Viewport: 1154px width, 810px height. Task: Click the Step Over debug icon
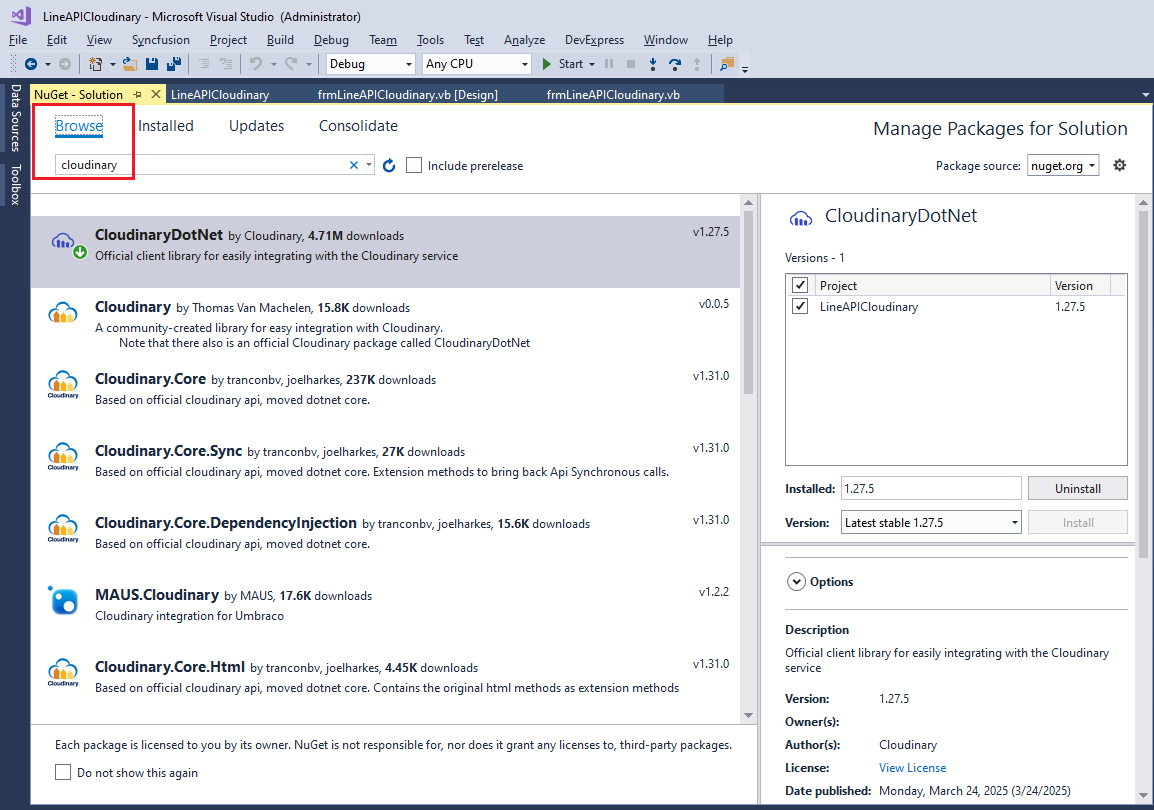[x=674, y=64]
